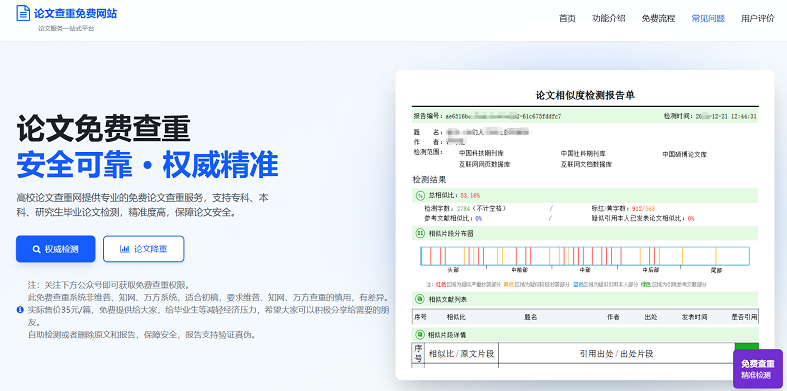Click the 引用出处 / 出处片段 header cell
Viewport: 787px width, 391px height.
pos(616,354)
